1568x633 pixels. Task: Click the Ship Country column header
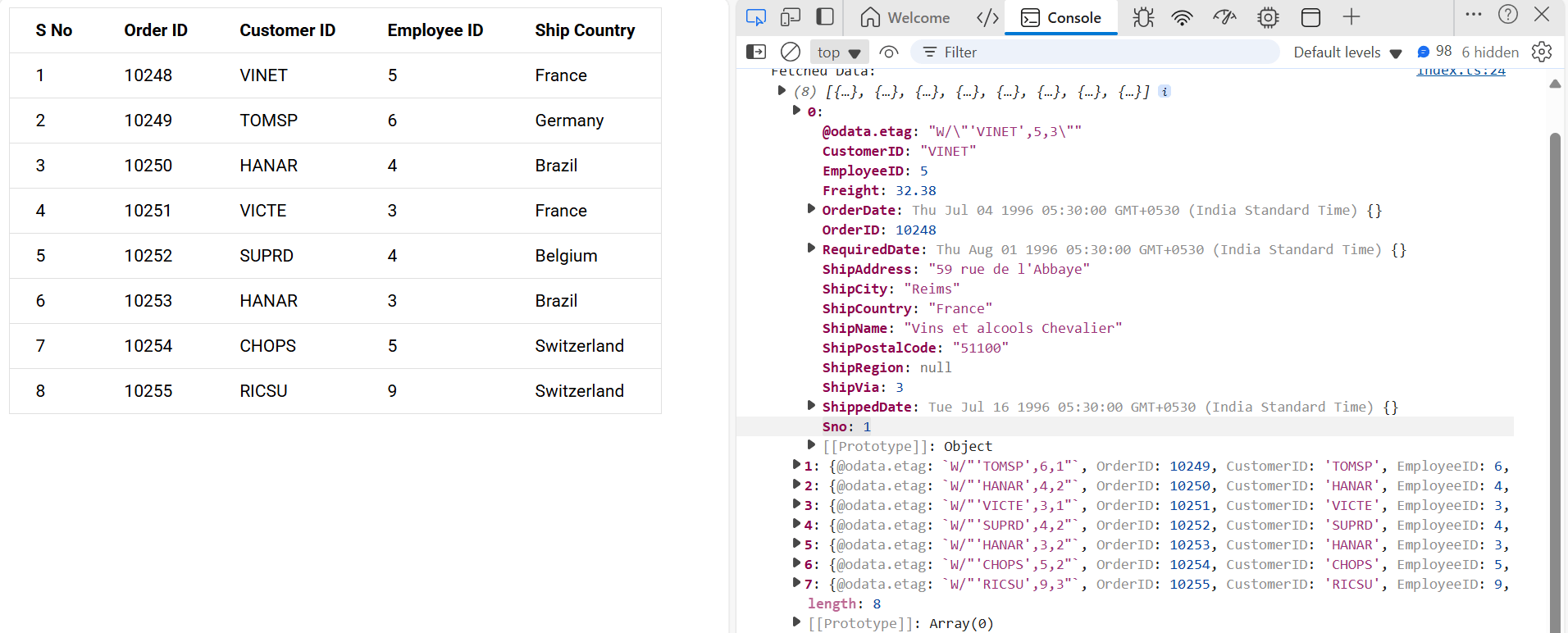(x=585, y=30)
